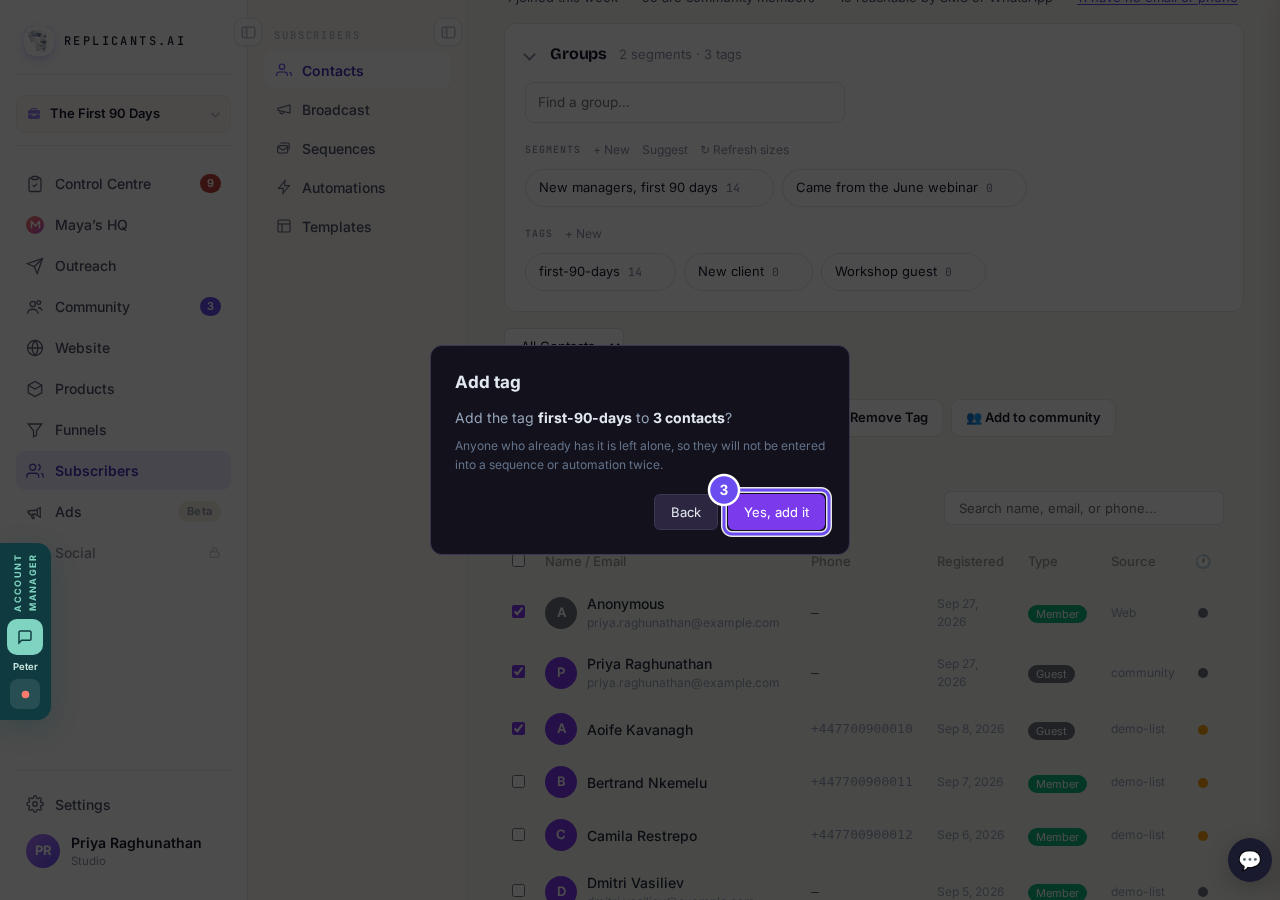The image size is (1280, 900).
Task: Click the Remove Tag button
Action: 889,418
